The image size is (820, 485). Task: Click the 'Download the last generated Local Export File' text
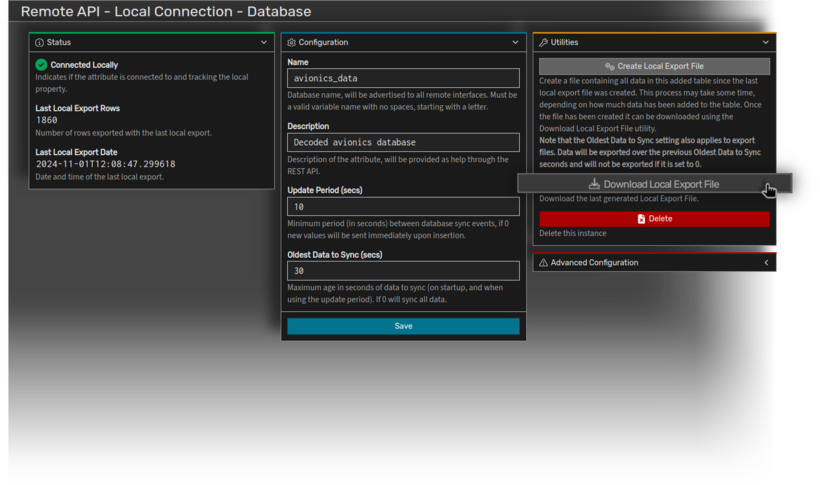tap(619, 199)
